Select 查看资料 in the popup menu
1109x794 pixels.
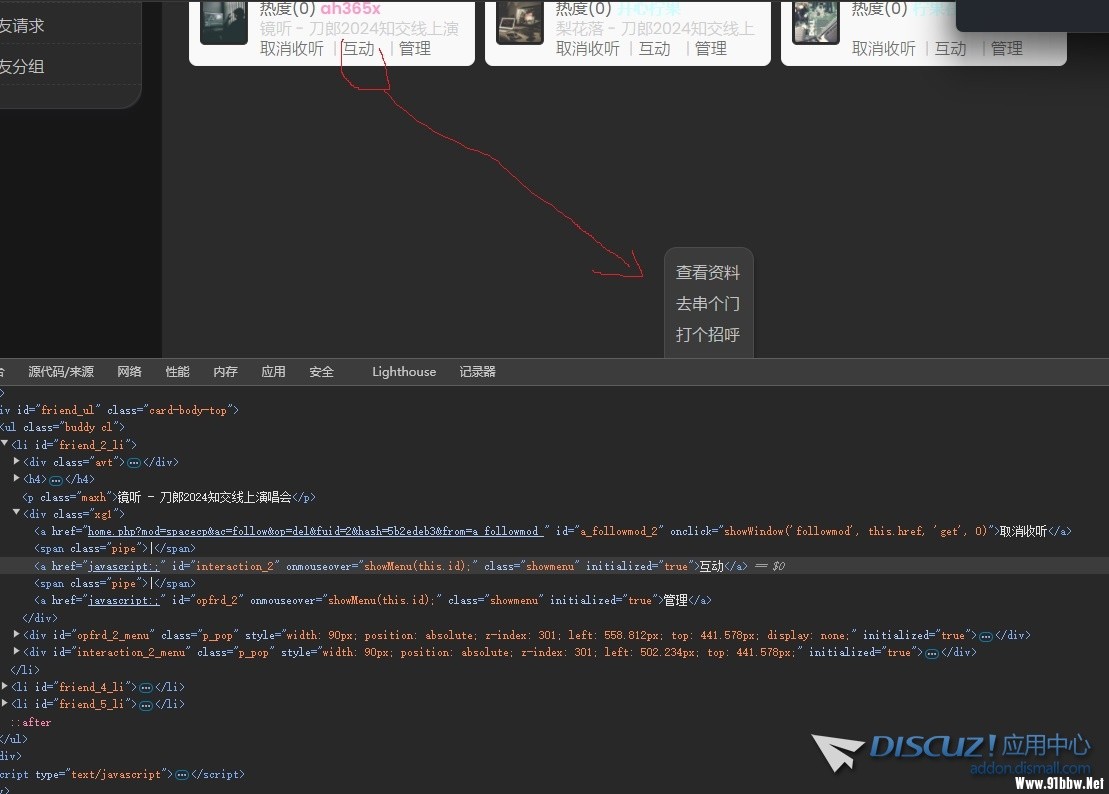coord(708,272)
